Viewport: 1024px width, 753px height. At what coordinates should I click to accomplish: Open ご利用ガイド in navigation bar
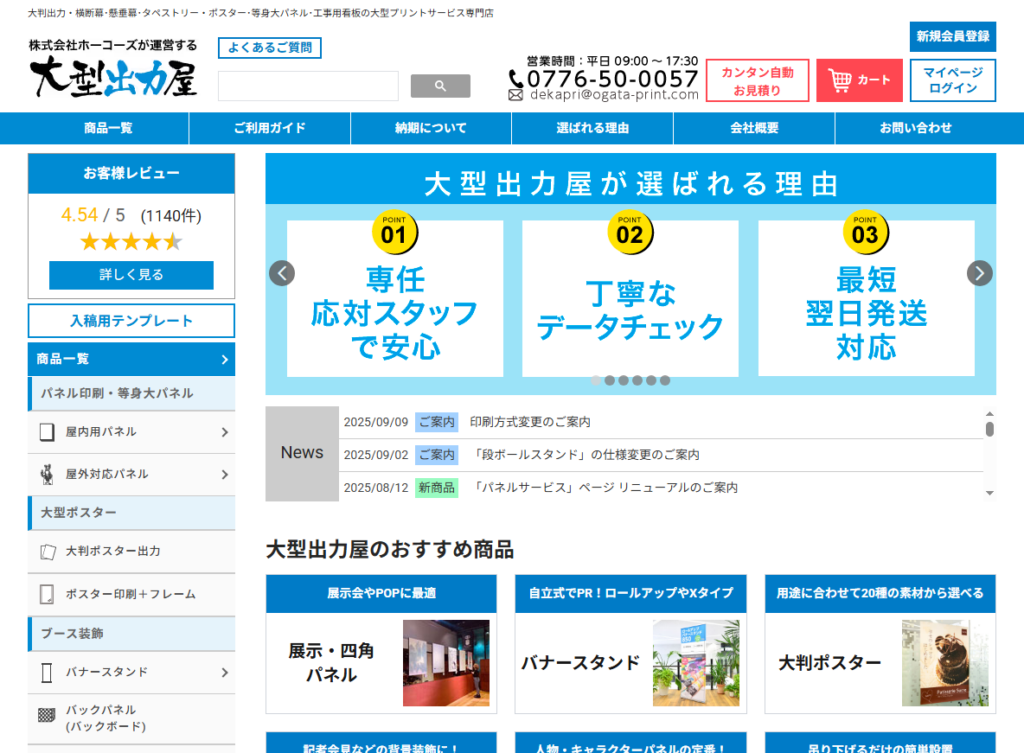click(x=270, y=128)
